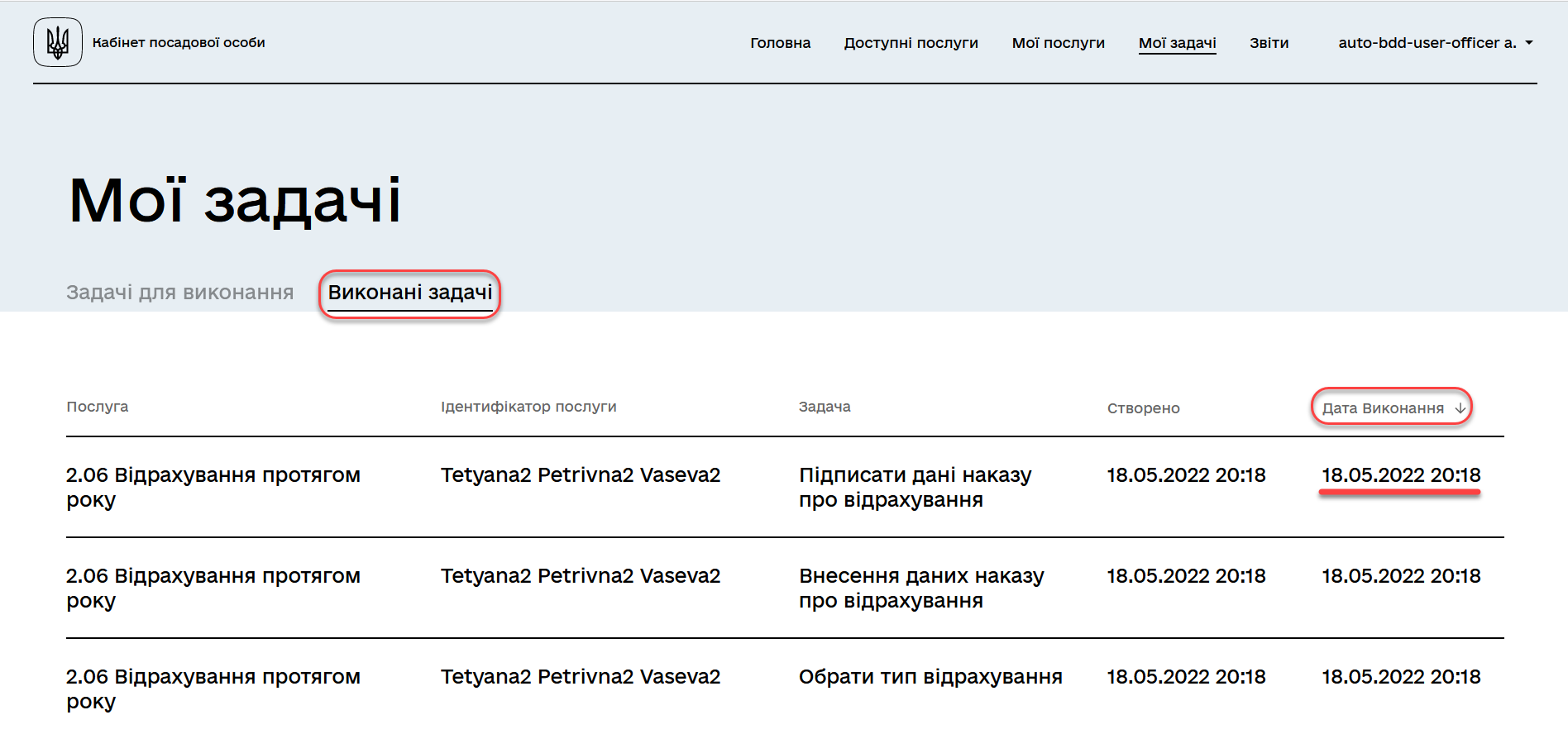Select Мої задачі in the top menu
This screenshot has width=1568, height=734.
[1177, 43]
